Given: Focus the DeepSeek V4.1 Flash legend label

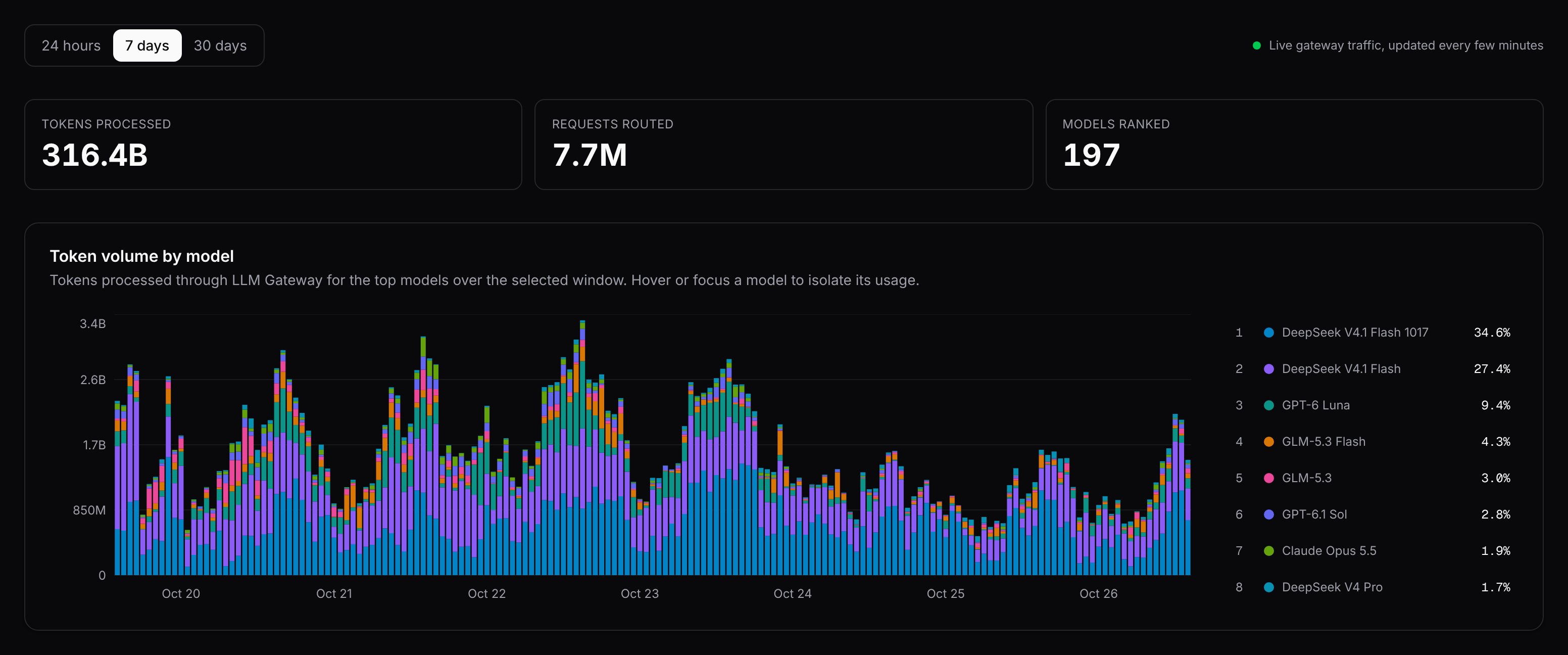Looking at the screenshot, I should pos(1341,369).
